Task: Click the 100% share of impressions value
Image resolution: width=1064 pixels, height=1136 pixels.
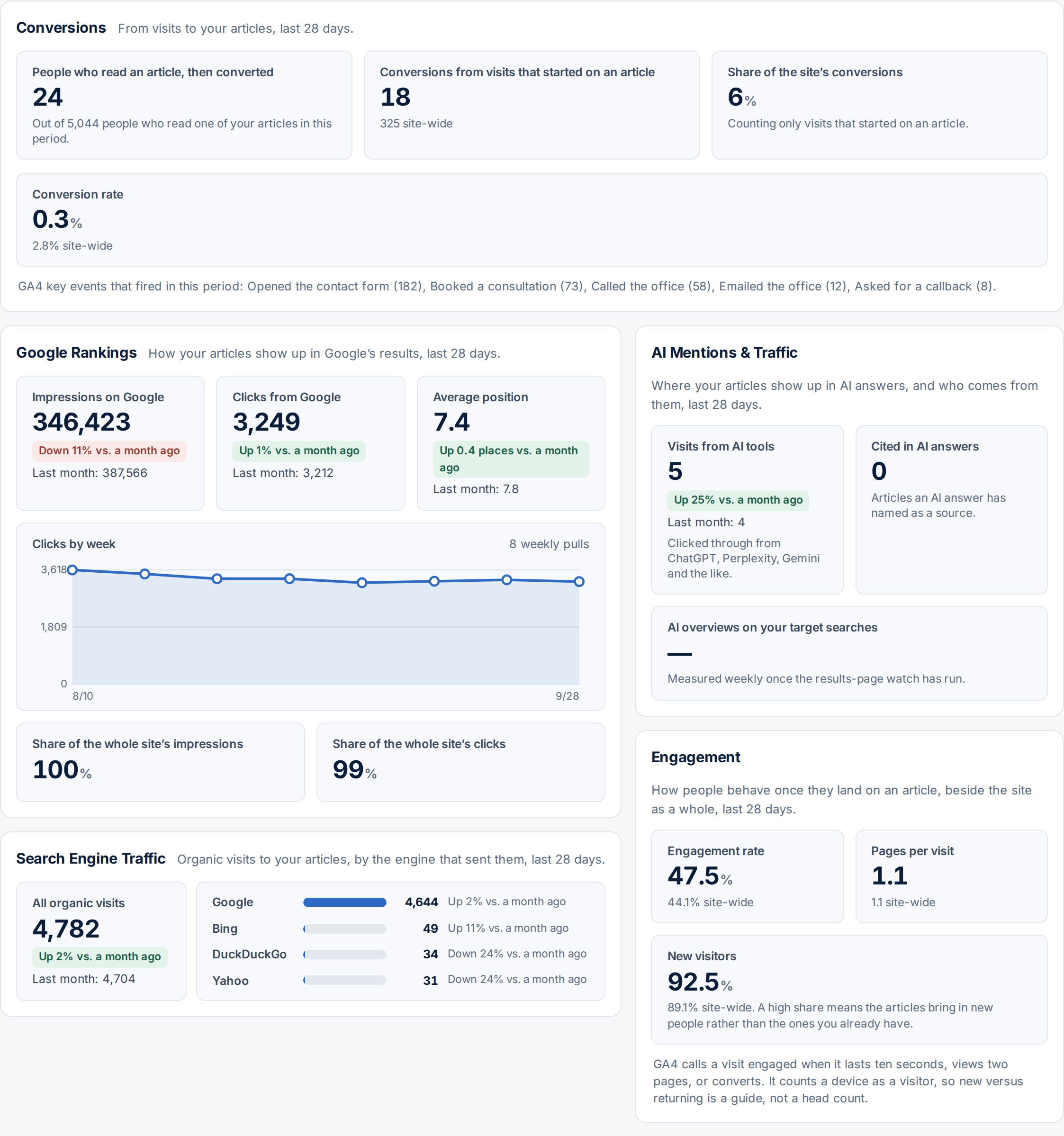Action: click(x=62, y=770)
